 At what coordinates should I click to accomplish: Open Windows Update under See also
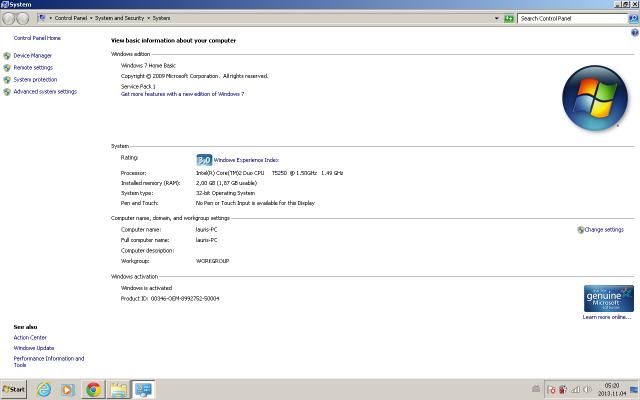click(x=34, y=347)
